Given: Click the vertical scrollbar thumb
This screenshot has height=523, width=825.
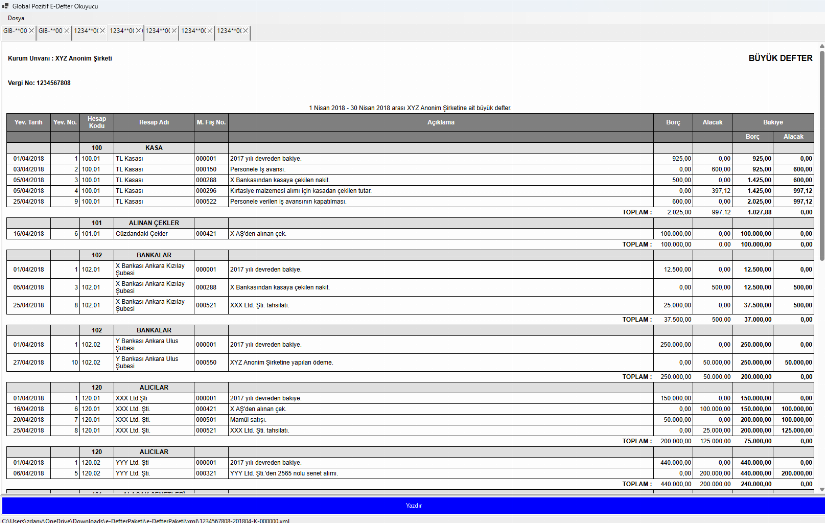Looking at the screenshot, I should pos(820,150).
